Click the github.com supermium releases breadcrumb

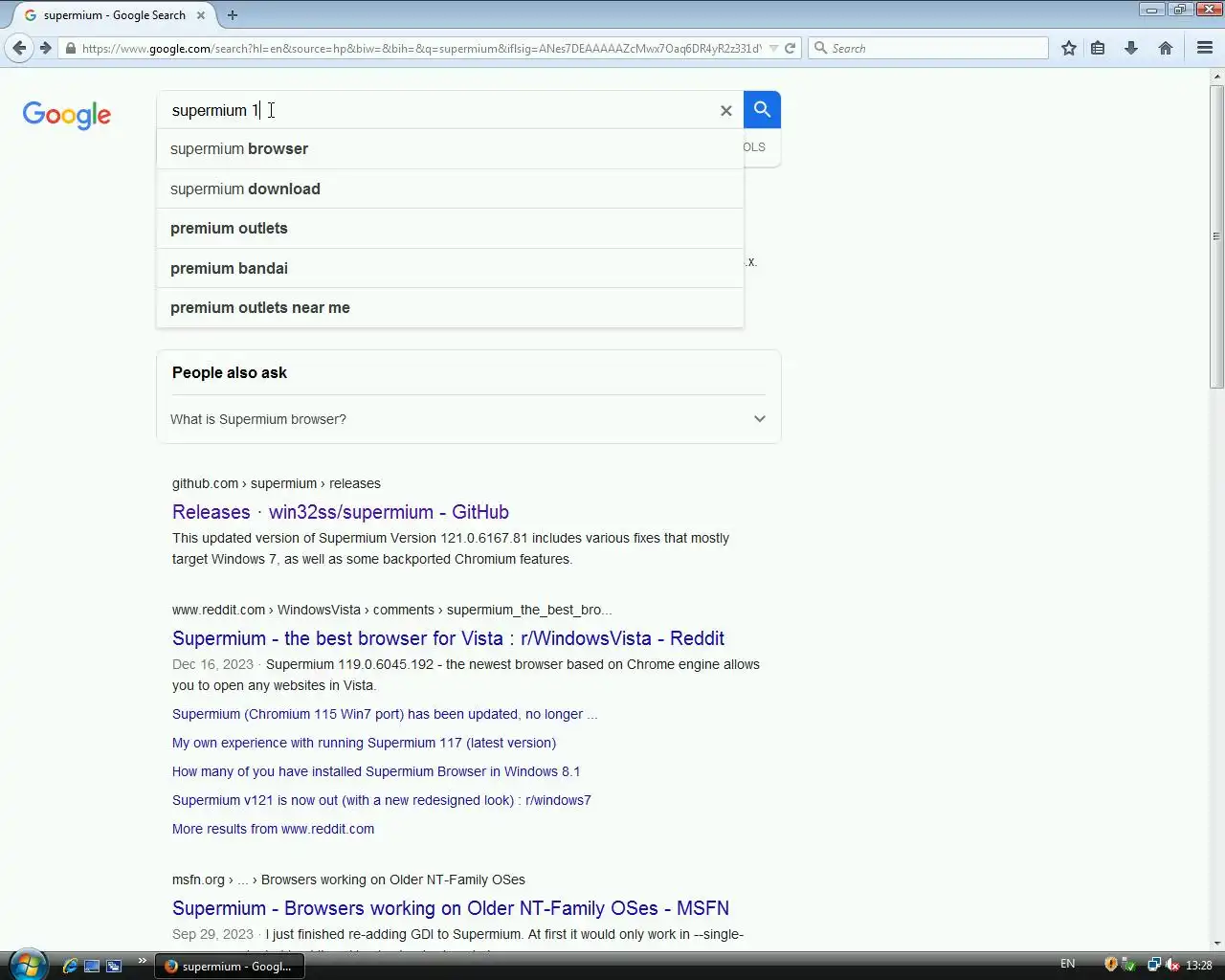(x=277, y=483)
